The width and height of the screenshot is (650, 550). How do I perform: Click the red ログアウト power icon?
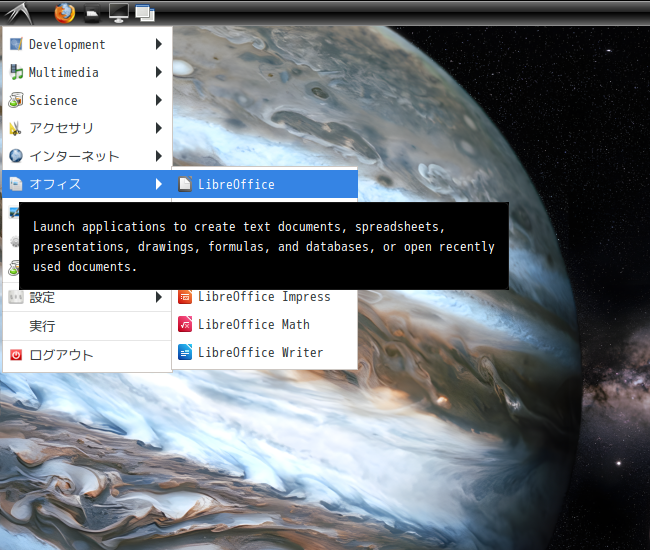(x=16, y=355)
